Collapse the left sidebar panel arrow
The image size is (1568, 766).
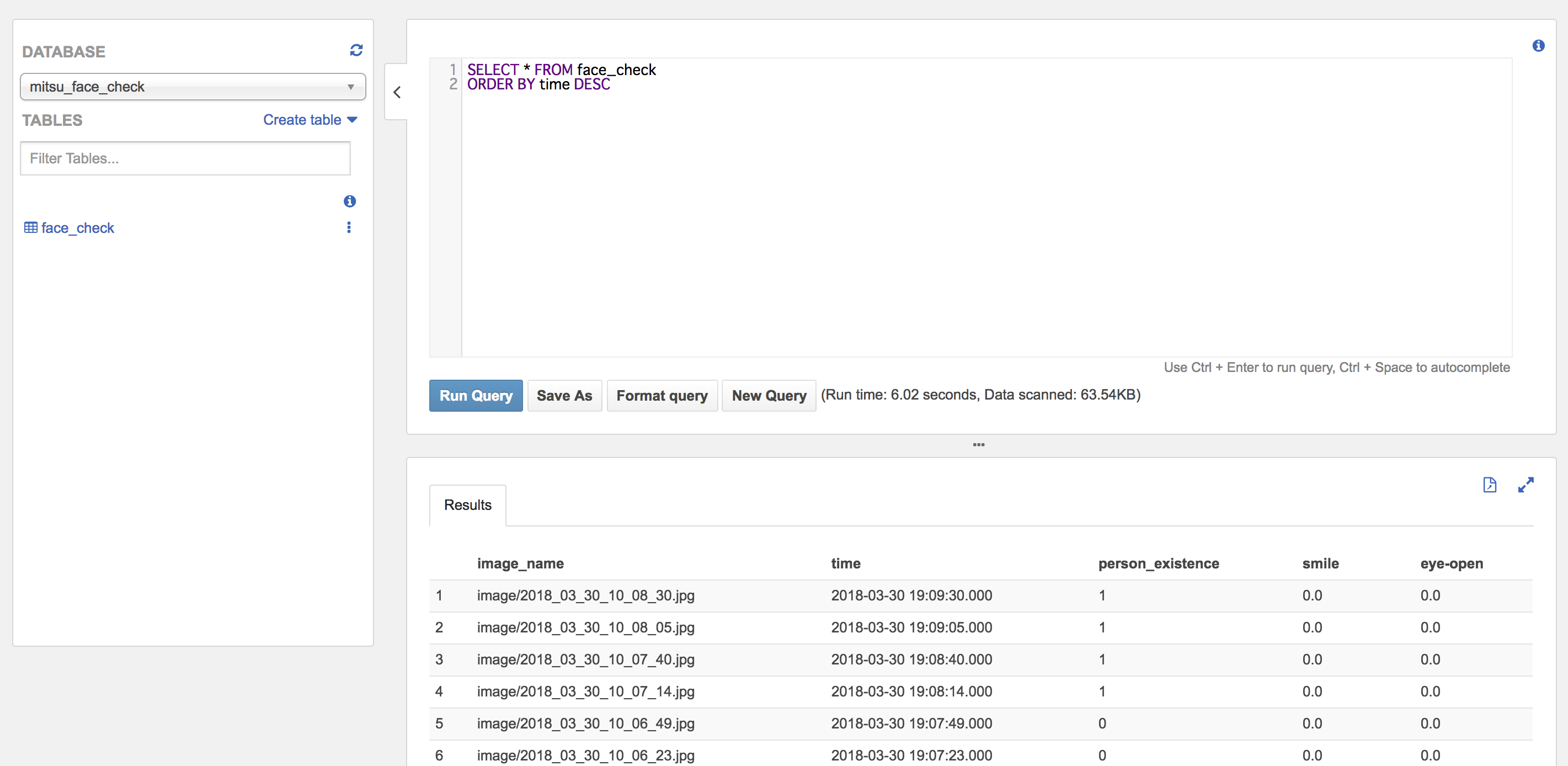coord(397,92)
